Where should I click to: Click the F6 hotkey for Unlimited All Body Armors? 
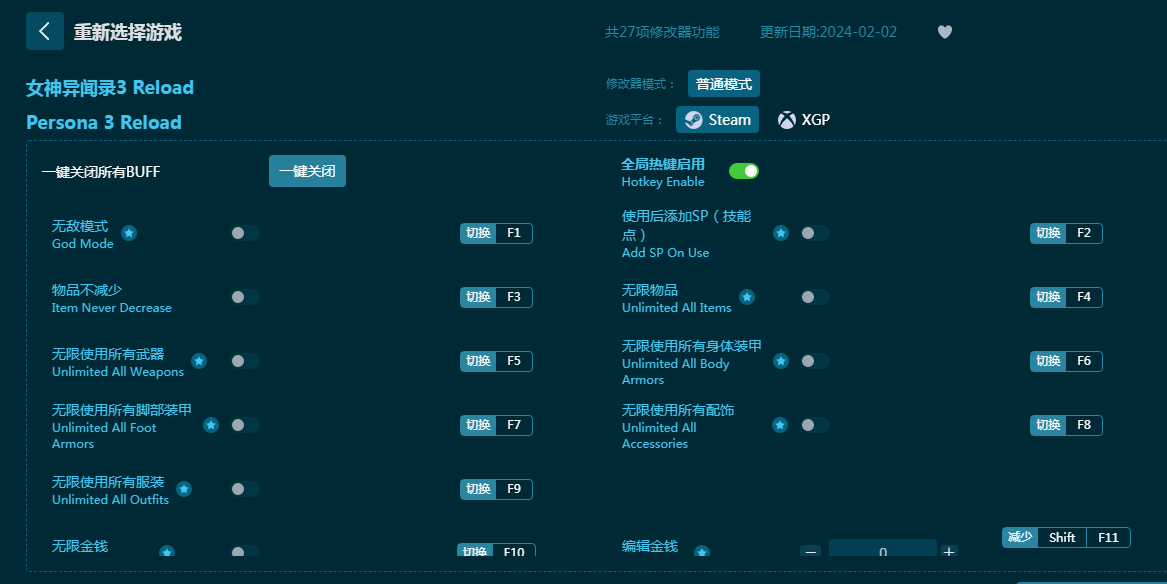pos(1067,361)
